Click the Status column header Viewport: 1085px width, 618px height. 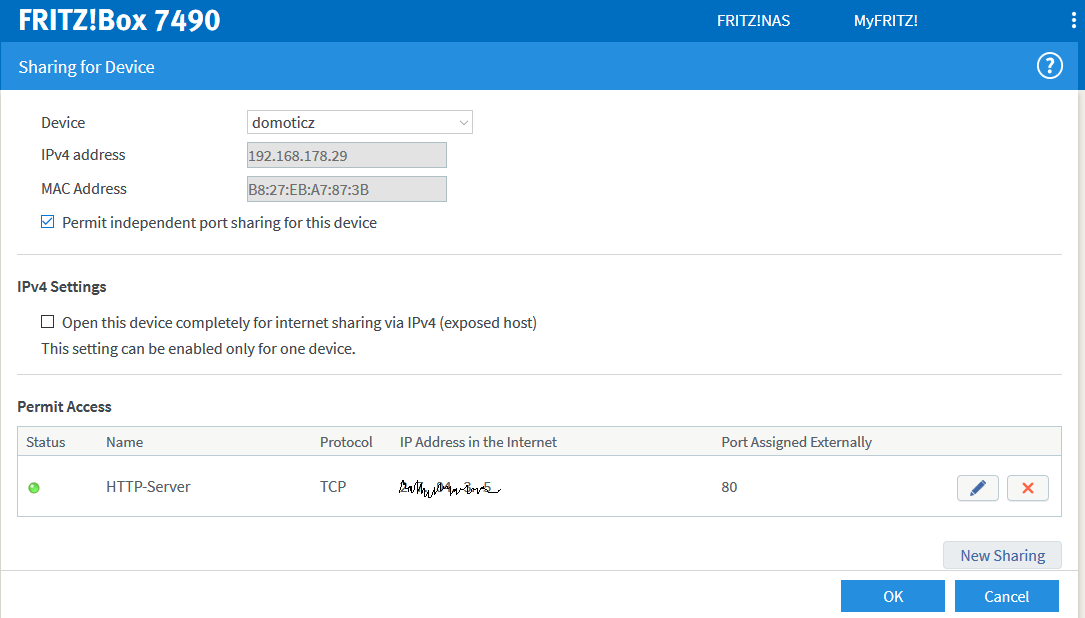point(46,442)
